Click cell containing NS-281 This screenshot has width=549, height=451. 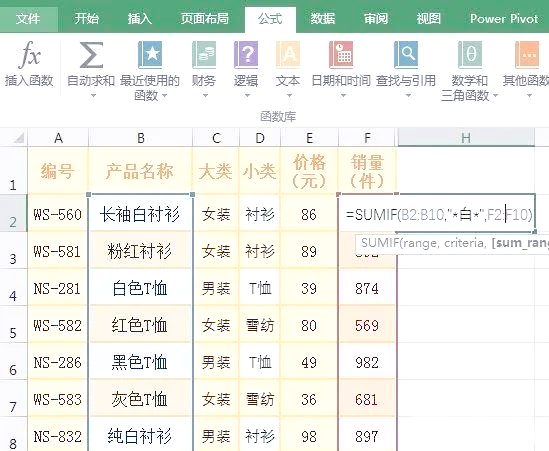tap(58, 288)
